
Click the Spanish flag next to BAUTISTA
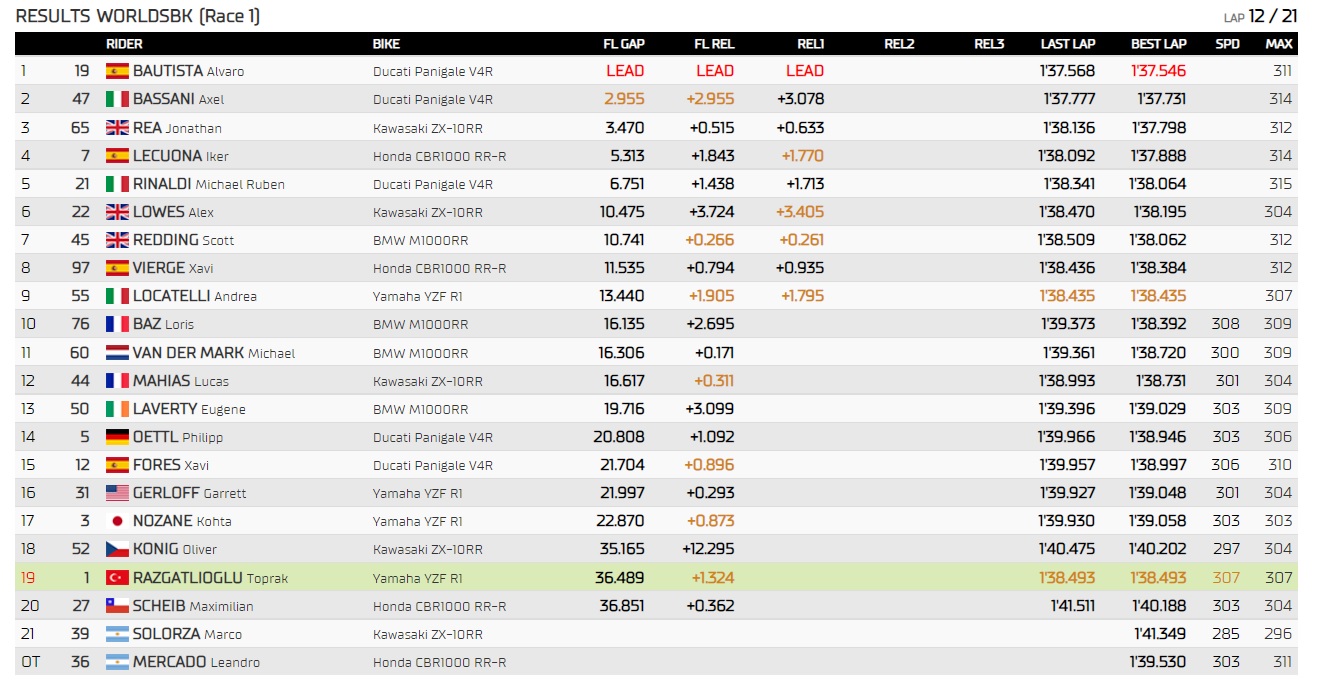tap(117, 71)
